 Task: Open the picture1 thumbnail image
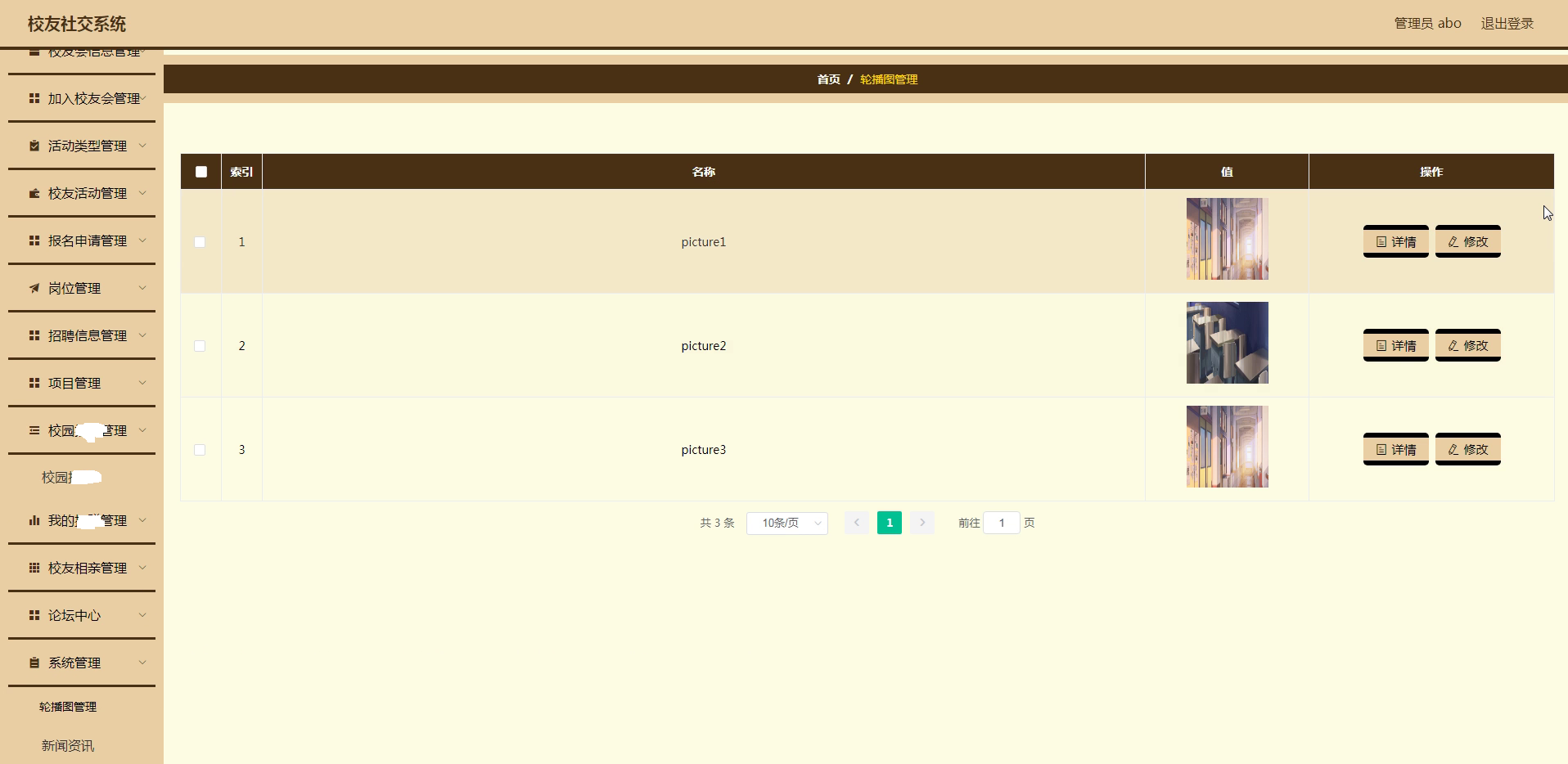click(1228, 239)
